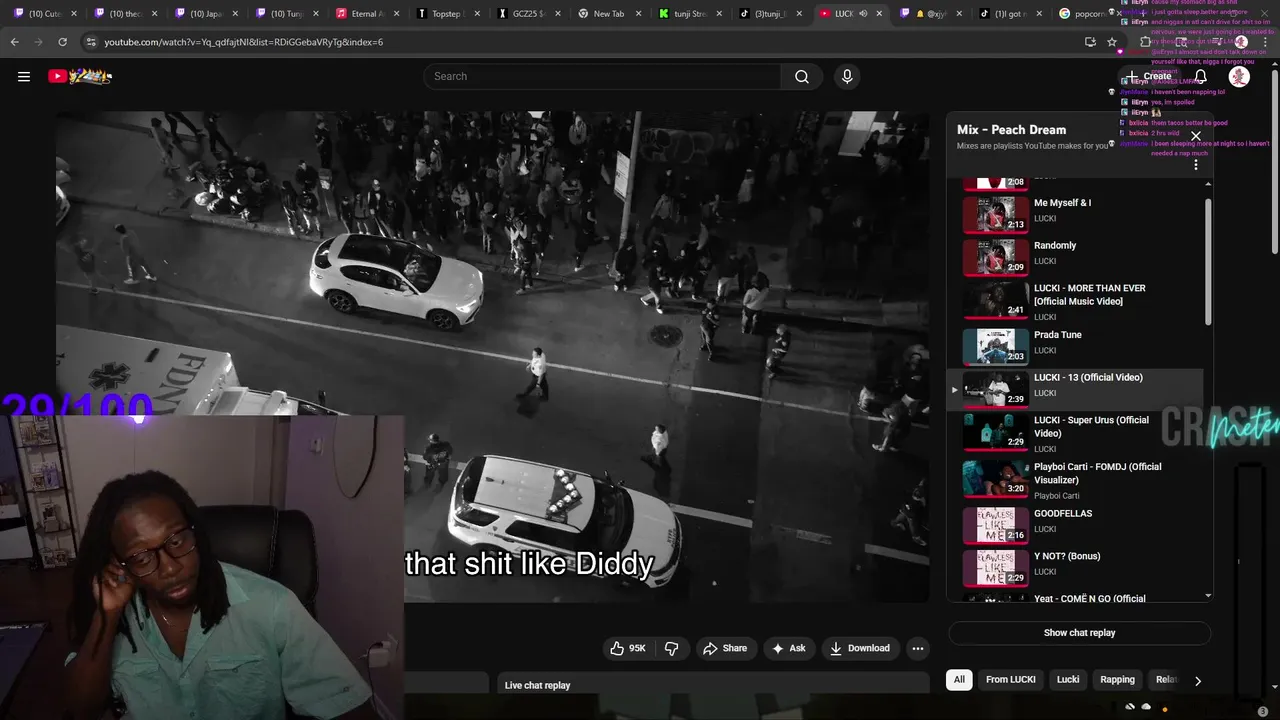Focus the YouTube search field

(603, 76)
